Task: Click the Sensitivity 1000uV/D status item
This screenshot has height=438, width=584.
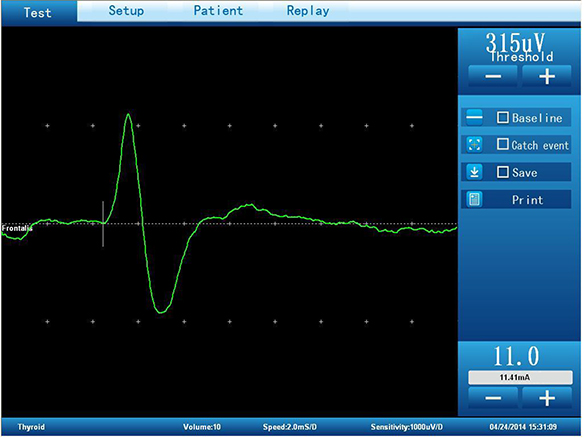Action: [x=407, y=427]
